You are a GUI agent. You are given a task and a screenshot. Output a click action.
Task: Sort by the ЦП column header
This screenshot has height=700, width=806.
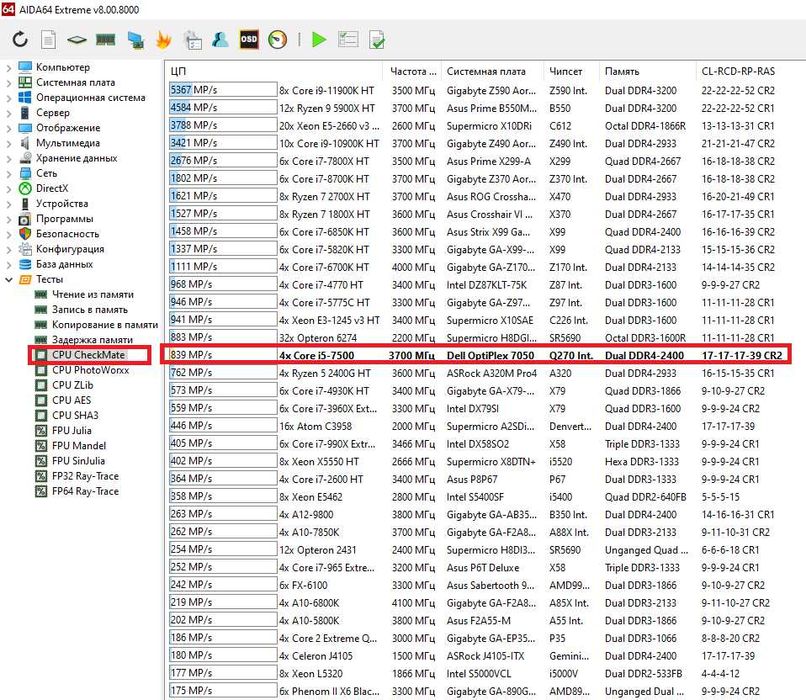274,71
